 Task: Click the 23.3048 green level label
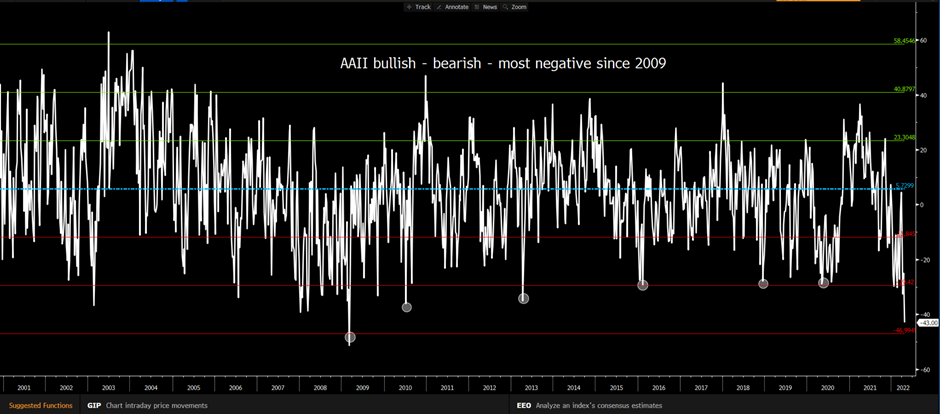[904, 138]
